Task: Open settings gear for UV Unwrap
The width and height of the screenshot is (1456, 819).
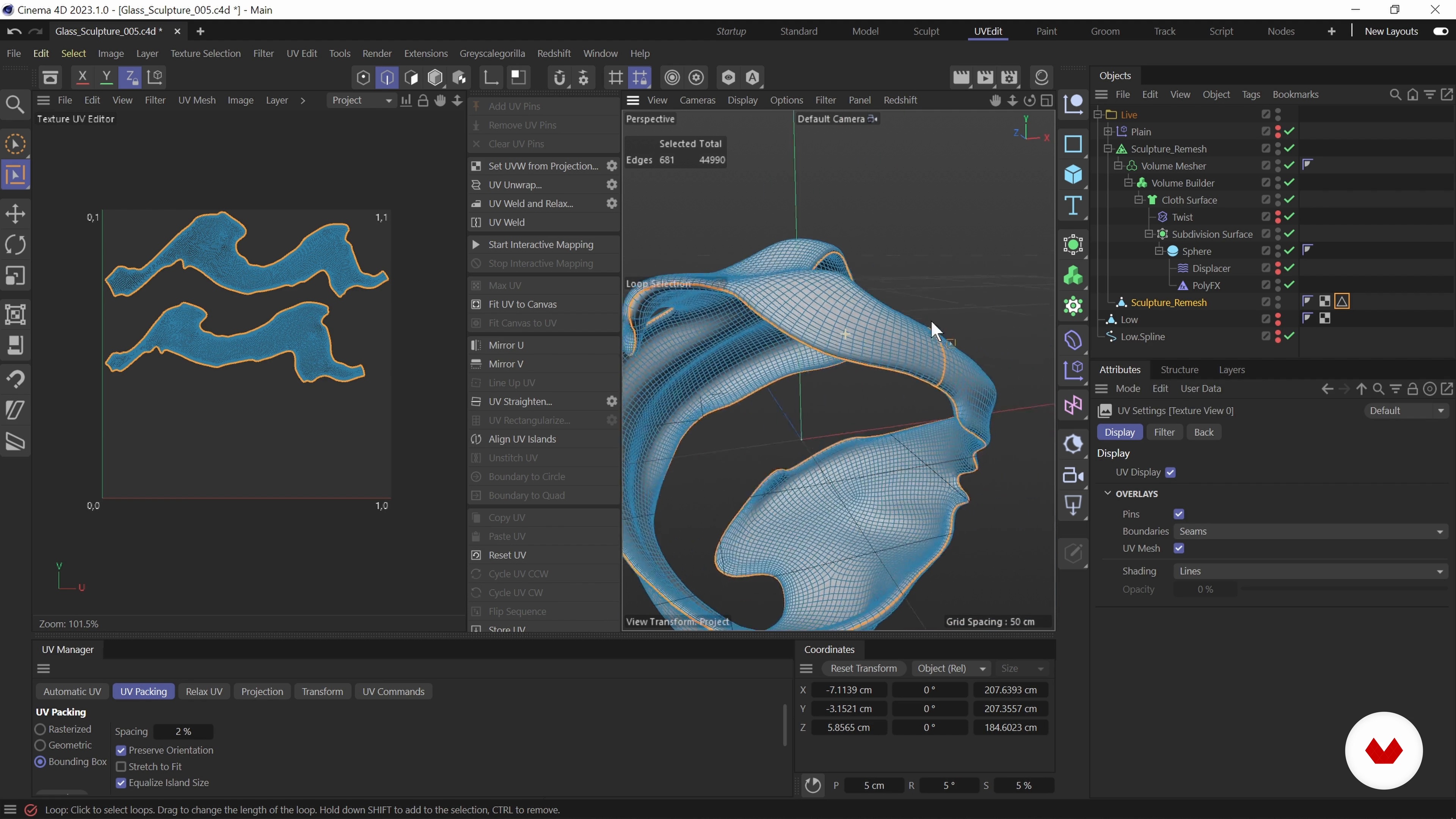Action: coord(612,185)
